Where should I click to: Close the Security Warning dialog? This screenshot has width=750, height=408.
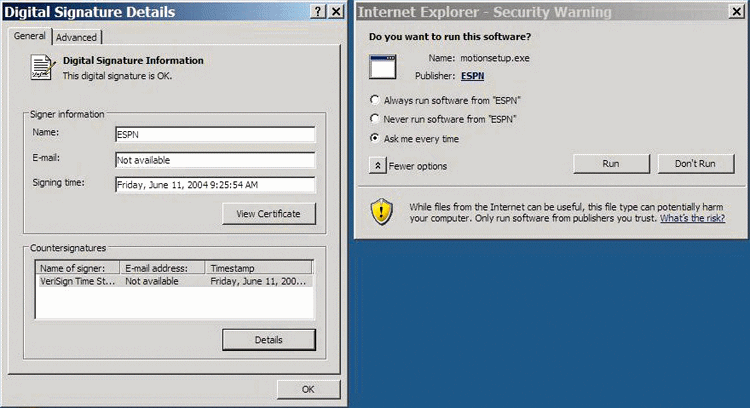736,11
